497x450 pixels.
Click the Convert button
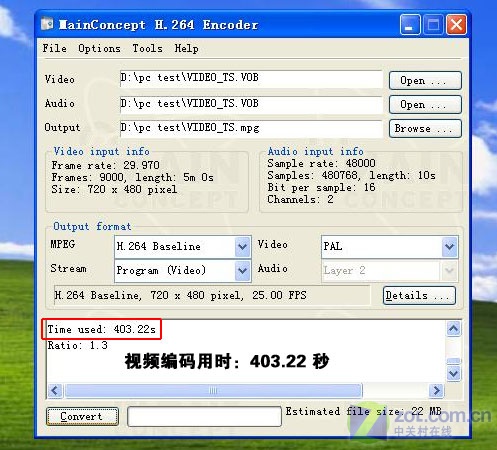[x=82, y=416]
